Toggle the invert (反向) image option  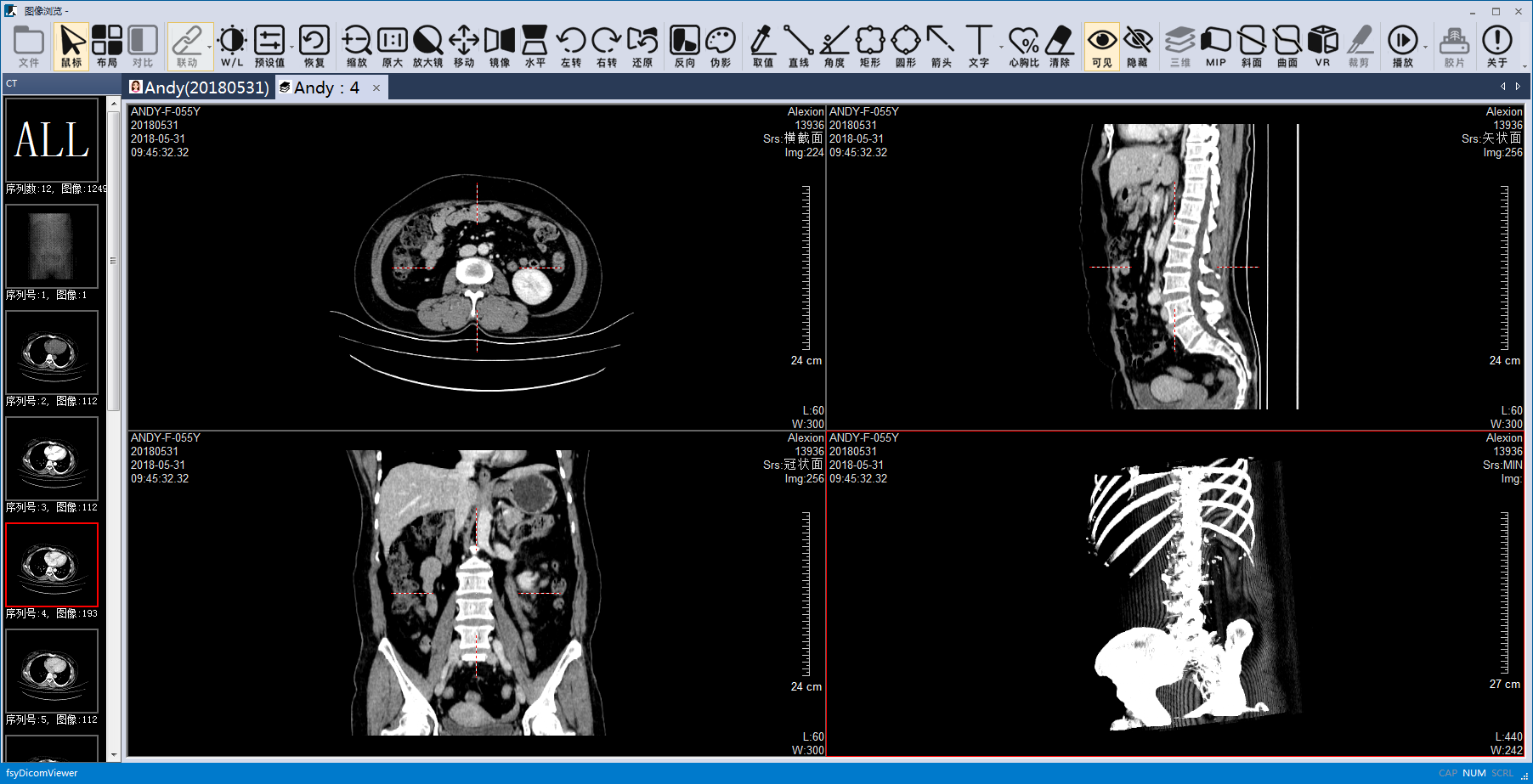tap(684, 47)
